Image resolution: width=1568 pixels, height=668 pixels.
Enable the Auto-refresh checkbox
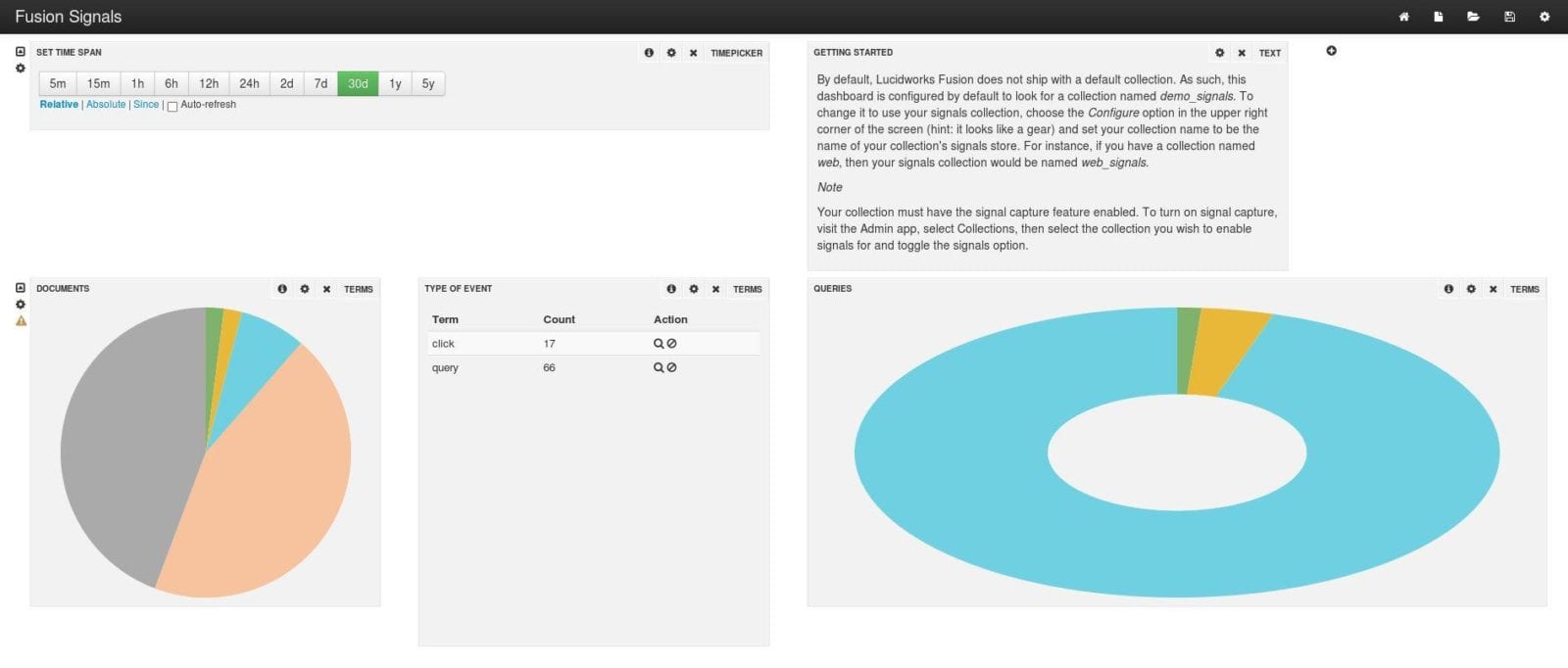[172, 106]
